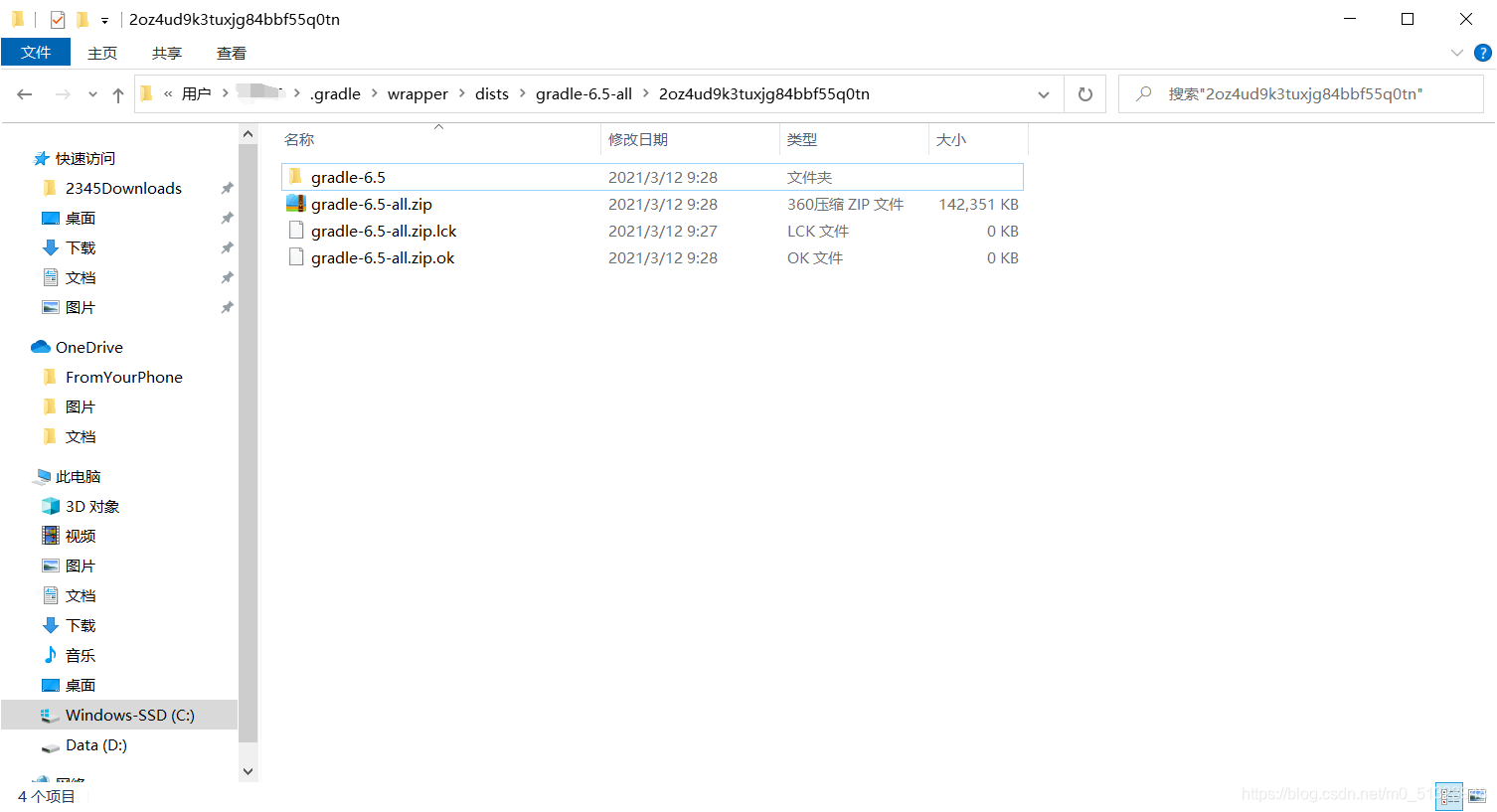1497x812 pixels.
Task: Open pinned 桌面 under Quick Access
Action: tap(80, 219)
